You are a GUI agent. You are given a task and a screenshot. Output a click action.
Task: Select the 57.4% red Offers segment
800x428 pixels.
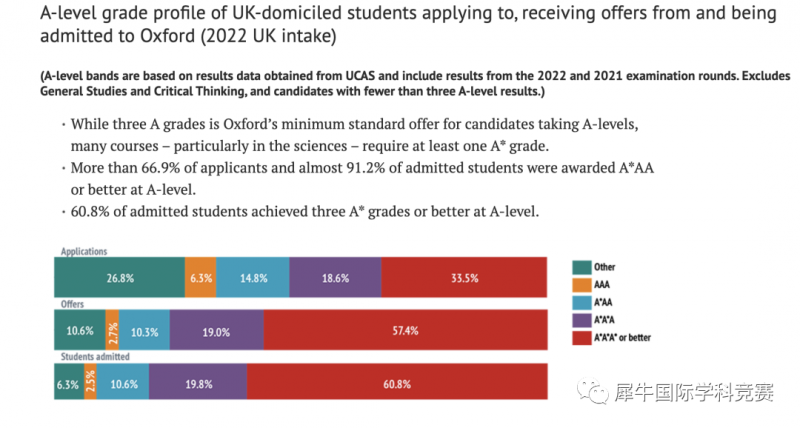click(406, 330)
